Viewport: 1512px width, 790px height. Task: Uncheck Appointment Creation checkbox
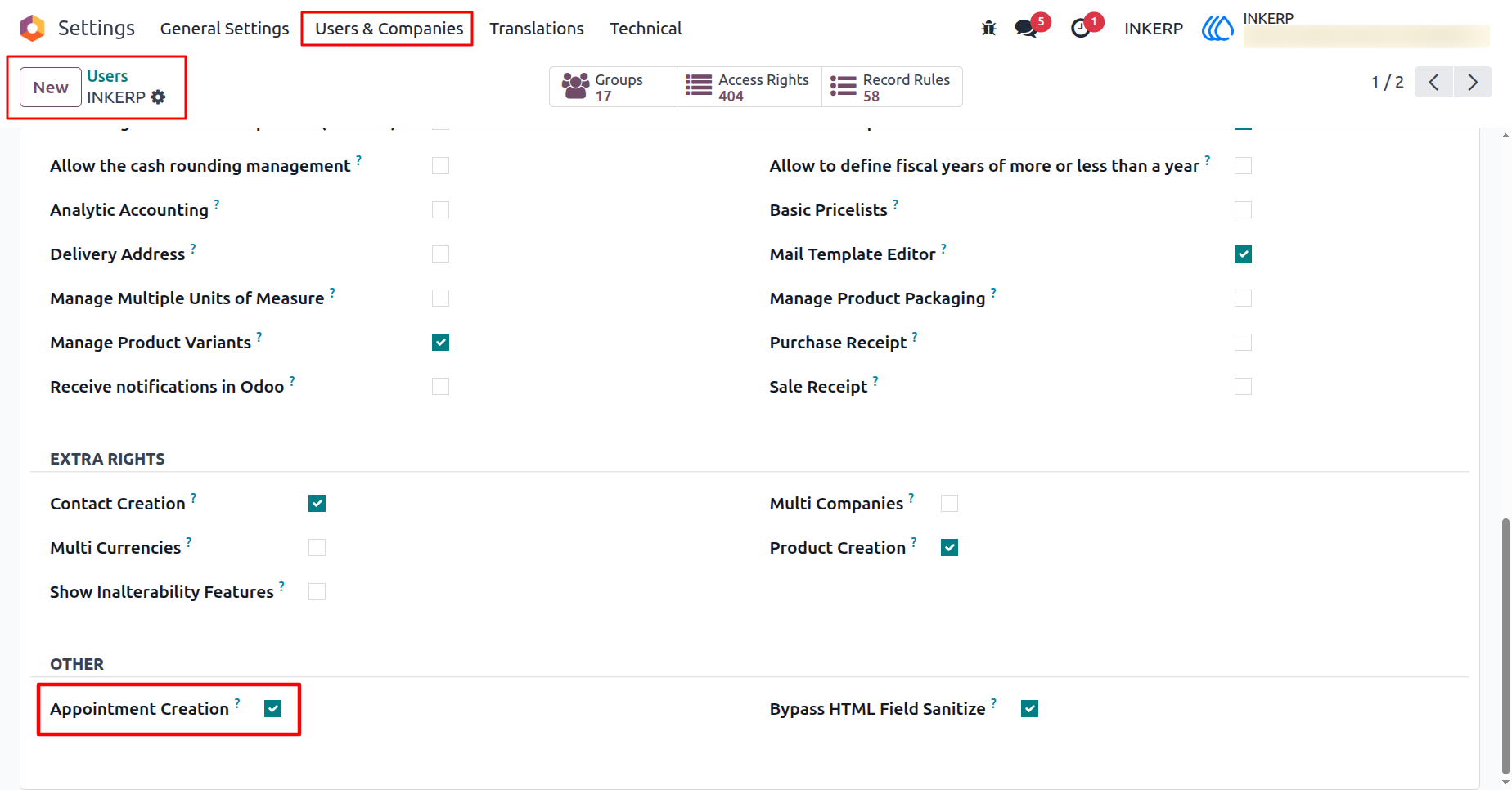(x=272, y=709)
